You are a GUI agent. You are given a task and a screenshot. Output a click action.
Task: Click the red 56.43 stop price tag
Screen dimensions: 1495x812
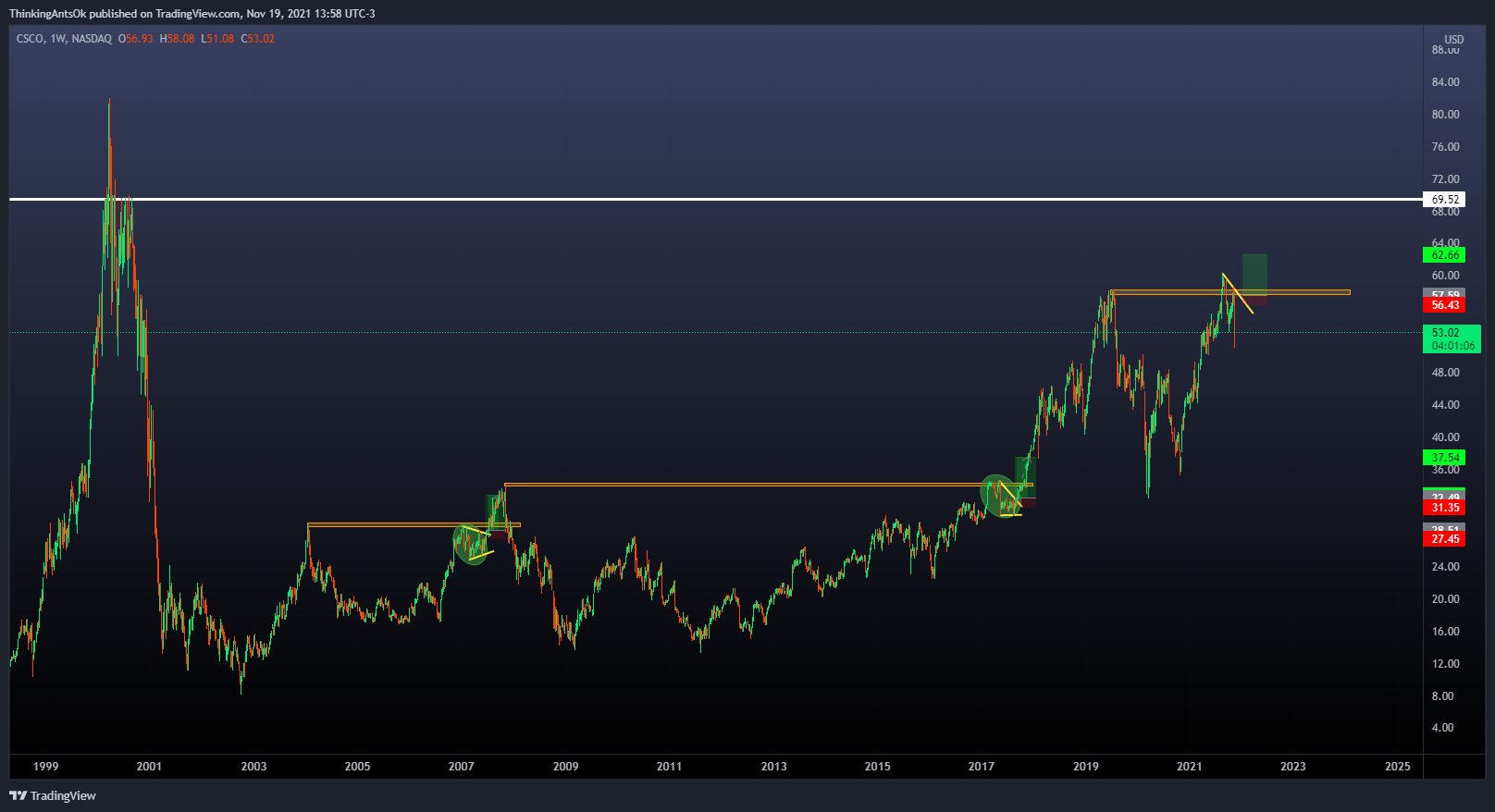(1445, 305)
